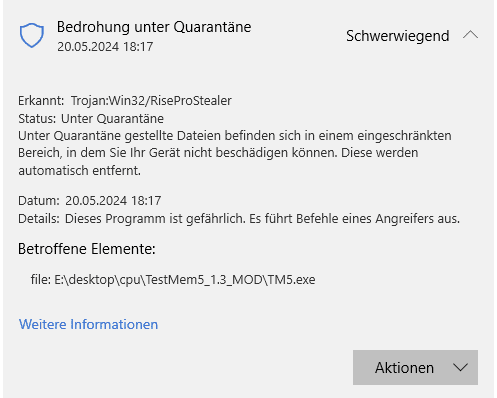Click the Unter Quarantäne status value
This screenshot has width=497, height=398.
coord(112,119)
